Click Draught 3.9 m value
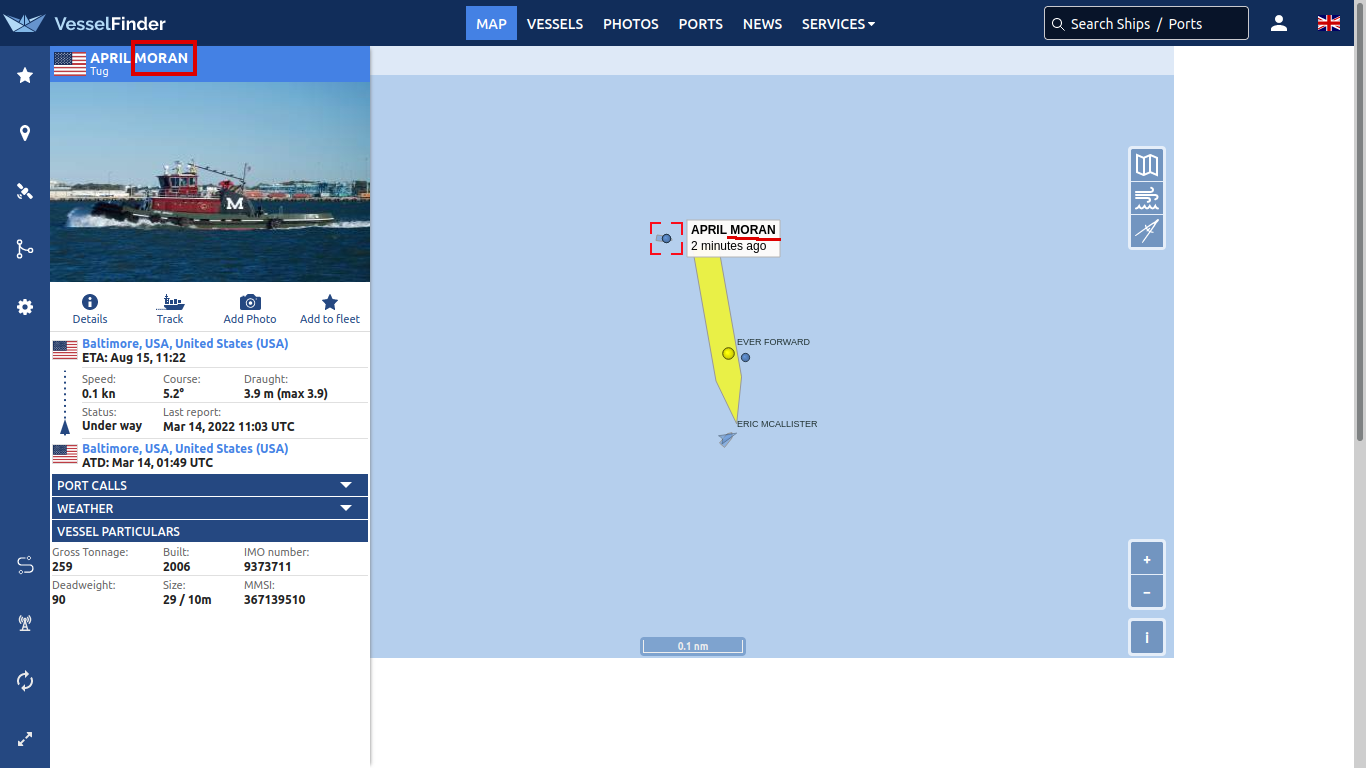The image size is (1366, 768). coord(286,393)
